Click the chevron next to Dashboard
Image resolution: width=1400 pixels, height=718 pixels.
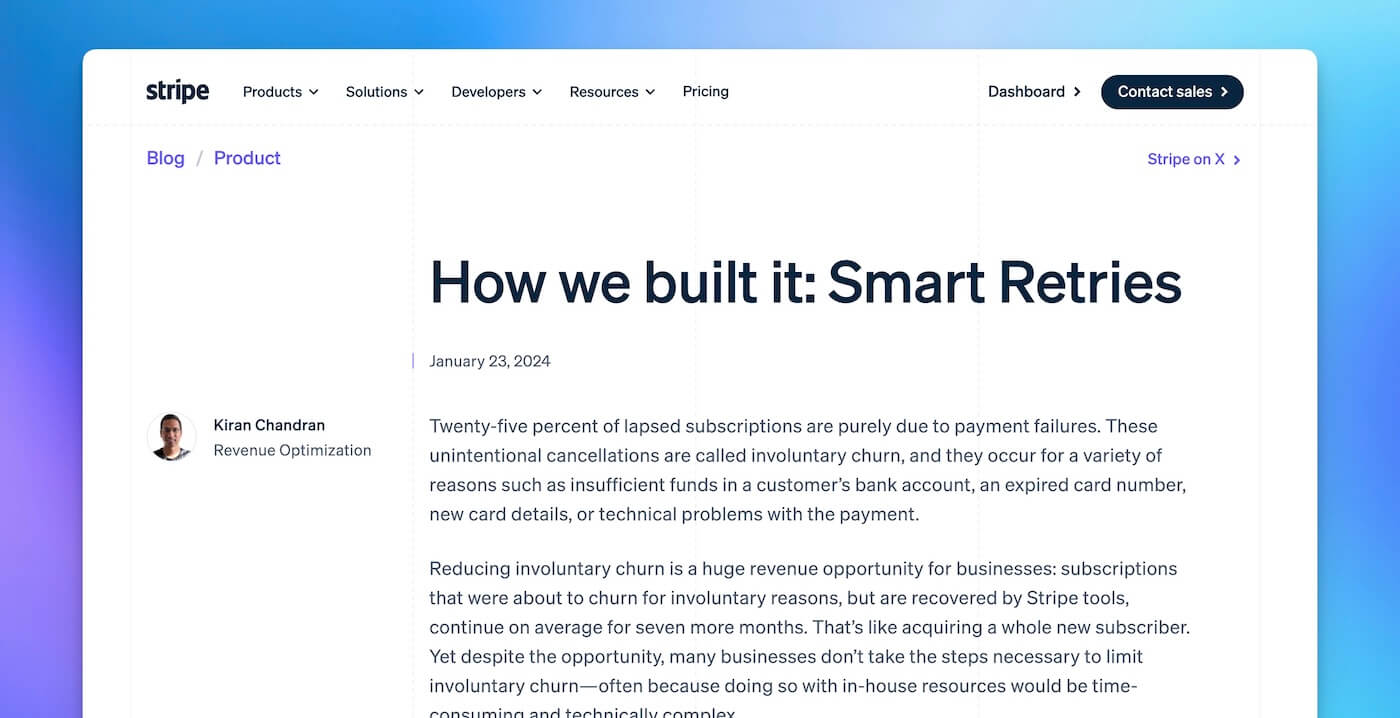pyautogui.click(x=1078, y=91)
